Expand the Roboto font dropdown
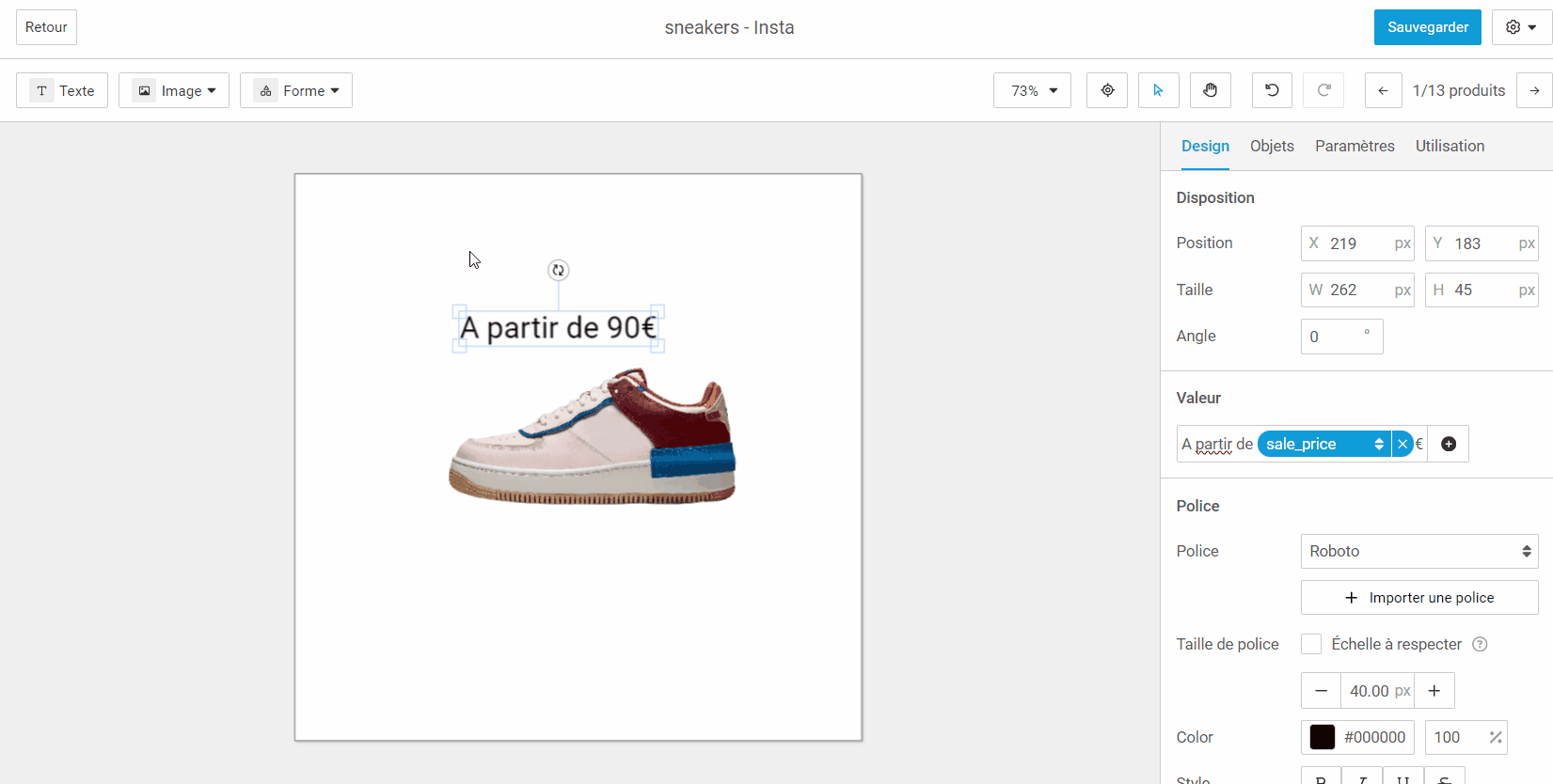This screenshot has height=784, width=1553. coord(1418,551)
